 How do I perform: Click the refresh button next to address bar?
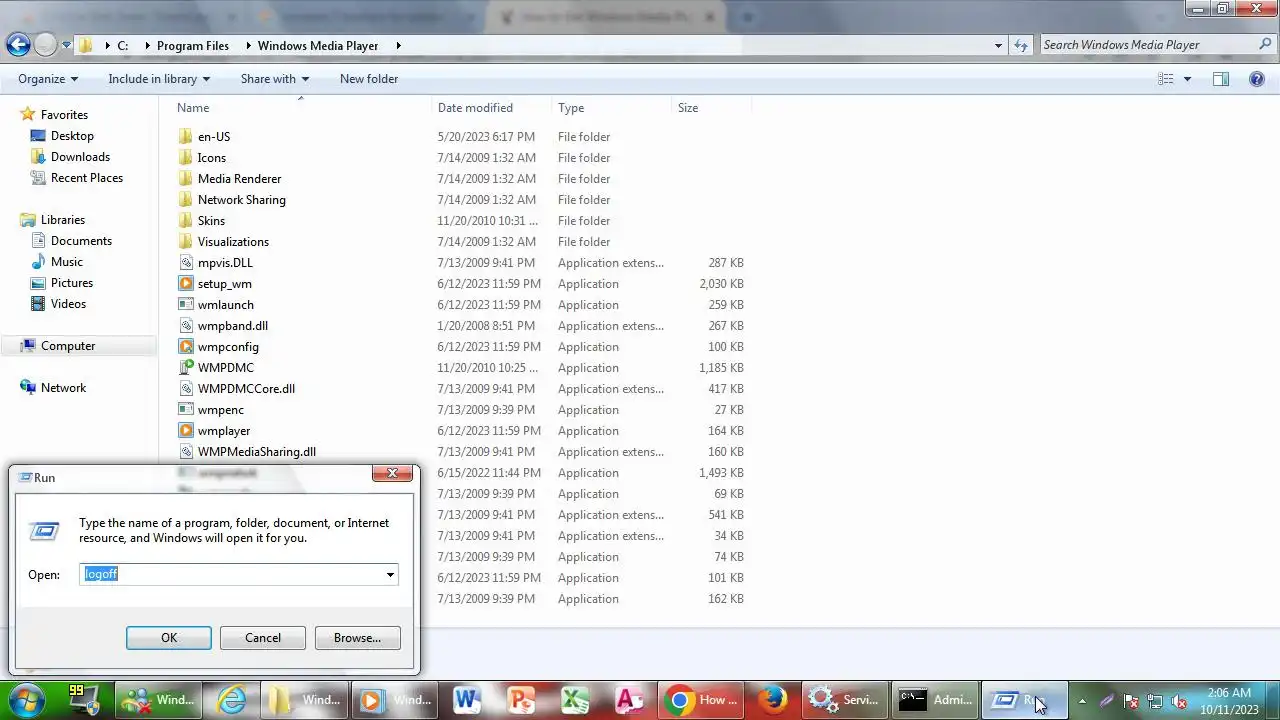[x=1020, y=45]
